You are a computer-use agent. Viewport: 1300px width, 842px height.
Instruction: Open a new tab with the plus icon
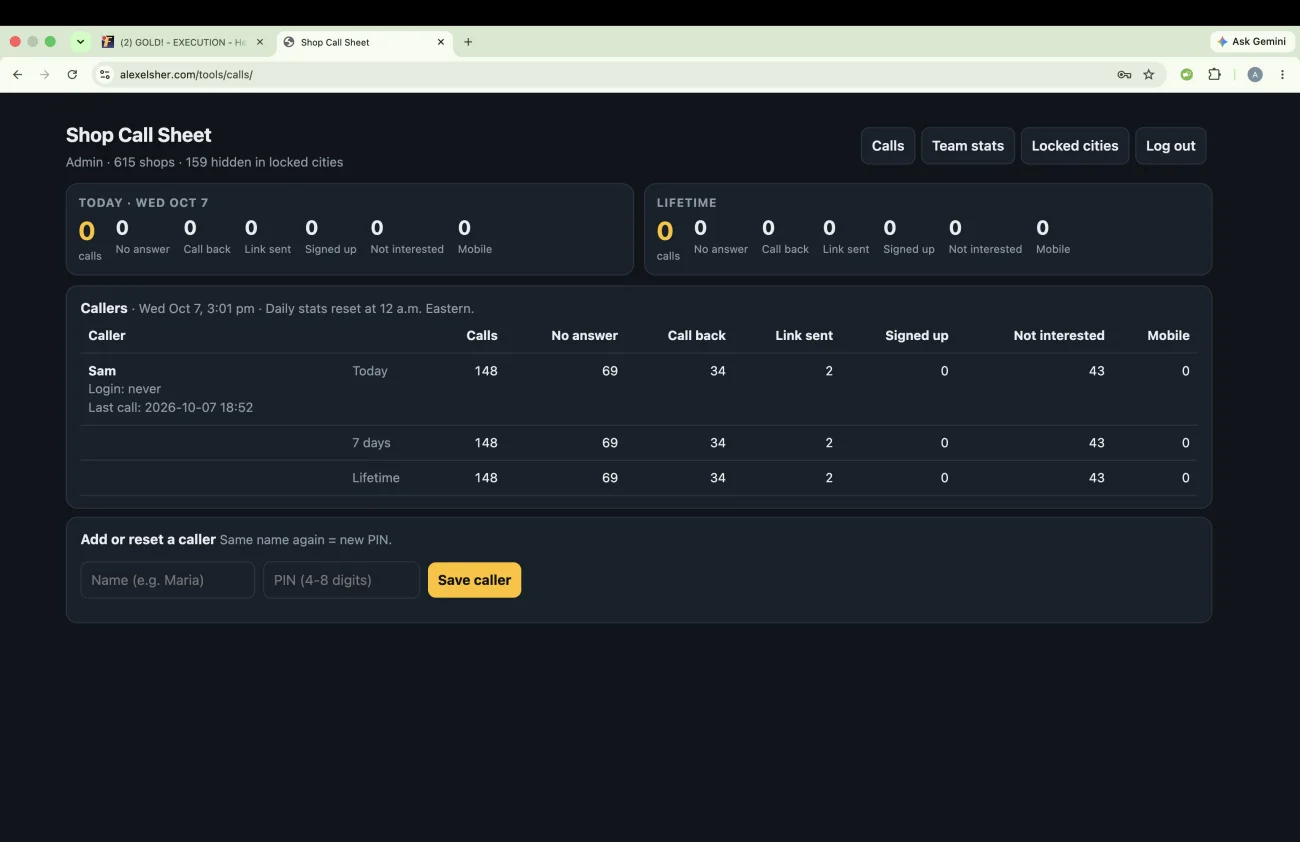pyautogui.click(x=468, y=42)
